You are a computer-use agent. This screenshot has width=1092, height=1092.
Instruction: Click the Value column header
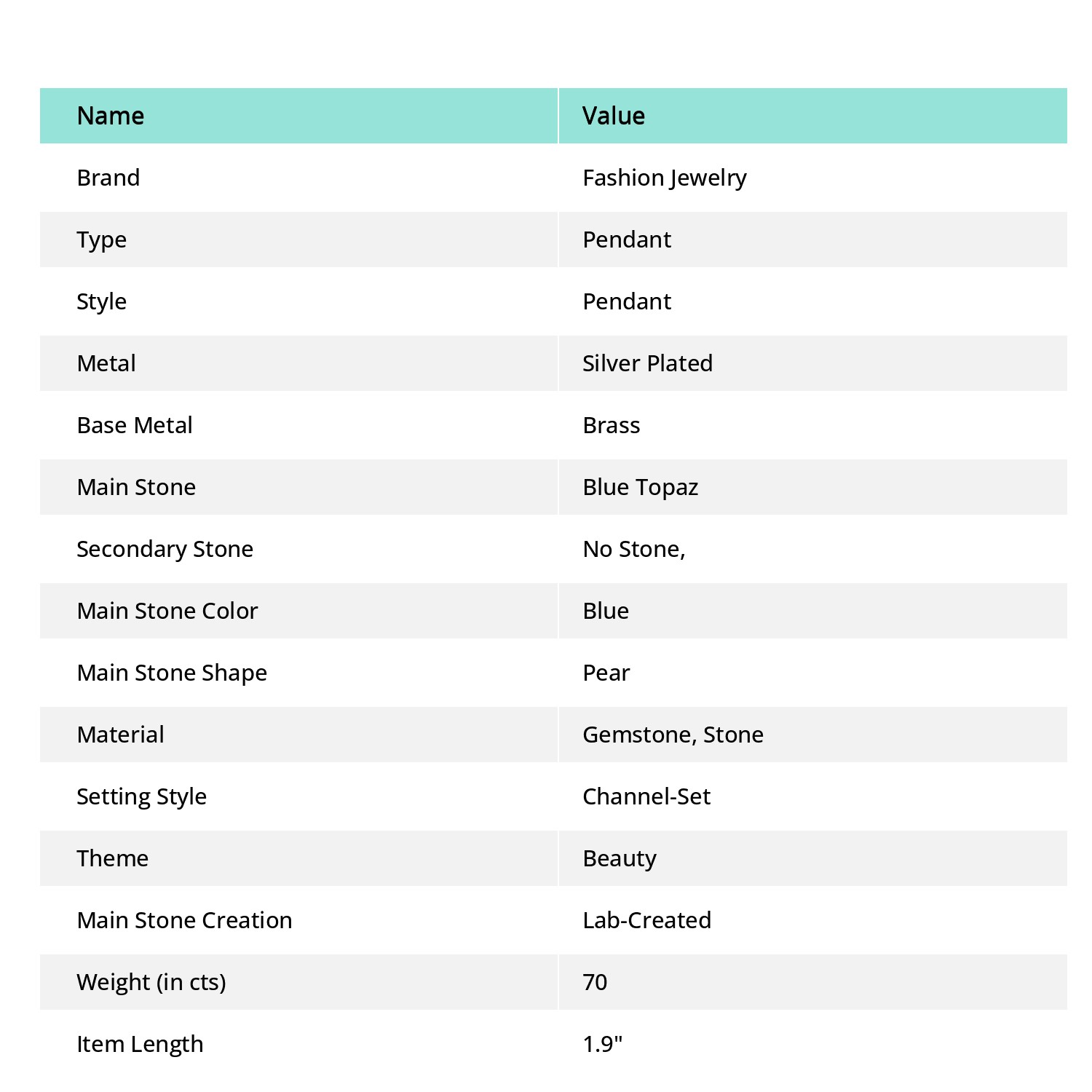click(x=614, y=116)
